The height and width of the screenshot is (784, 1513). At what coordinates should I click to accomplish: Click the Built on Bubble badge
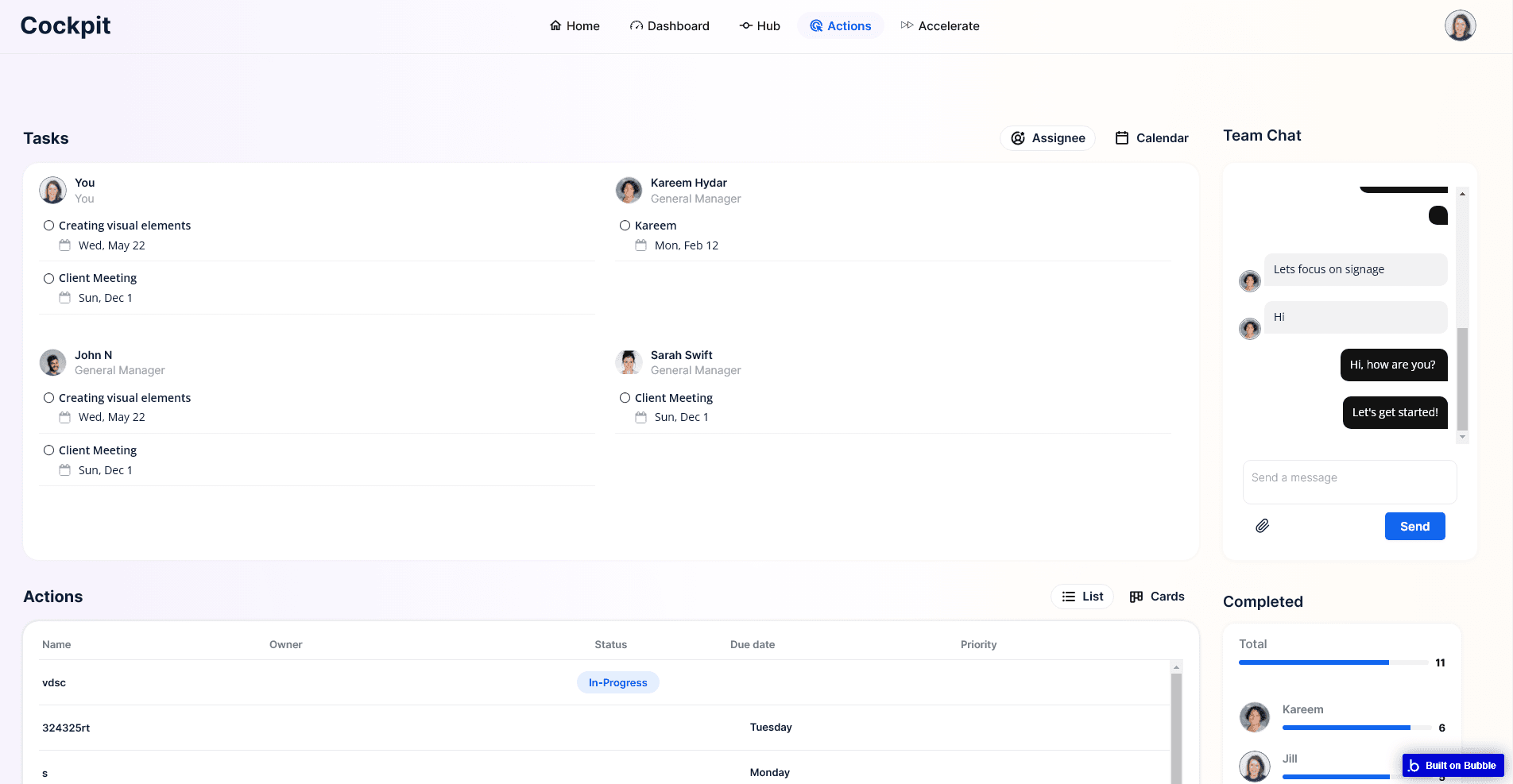point(1453,765)
